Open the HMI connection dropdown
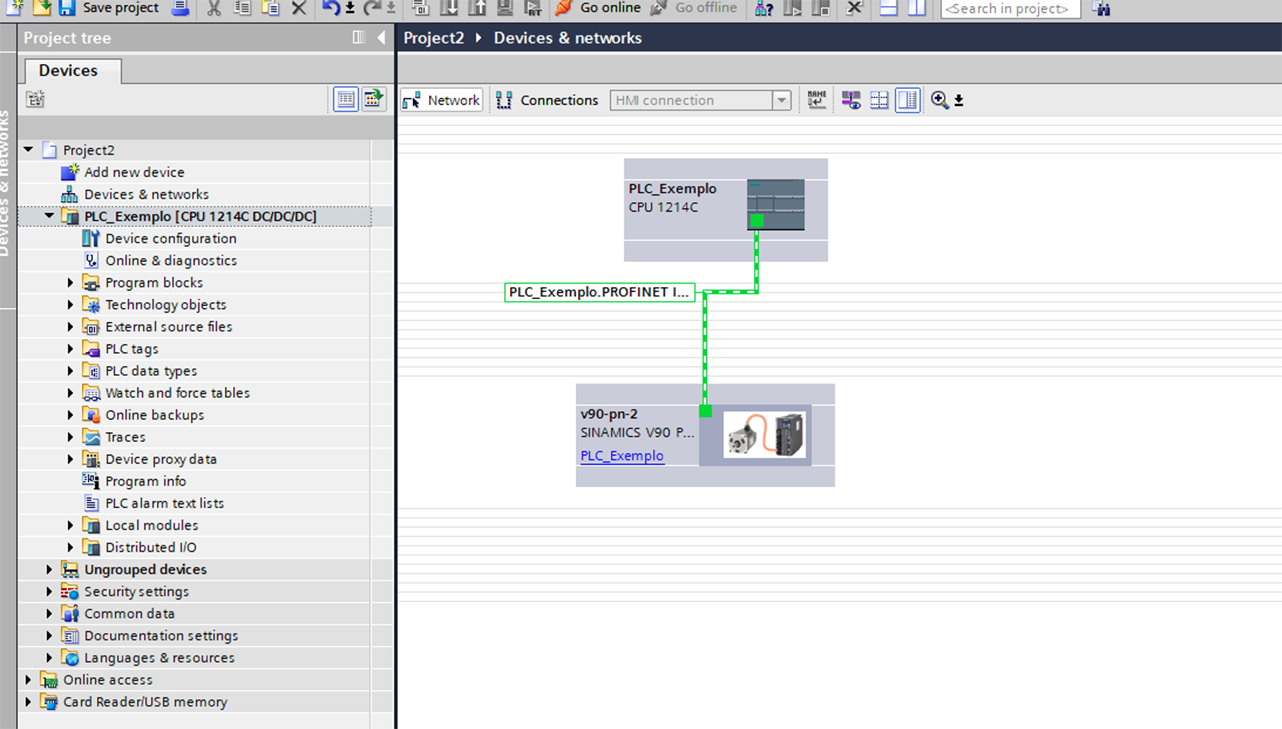The height and width of the screenshot is (729, 1282). pyautogui.click(x=782, y=100)
